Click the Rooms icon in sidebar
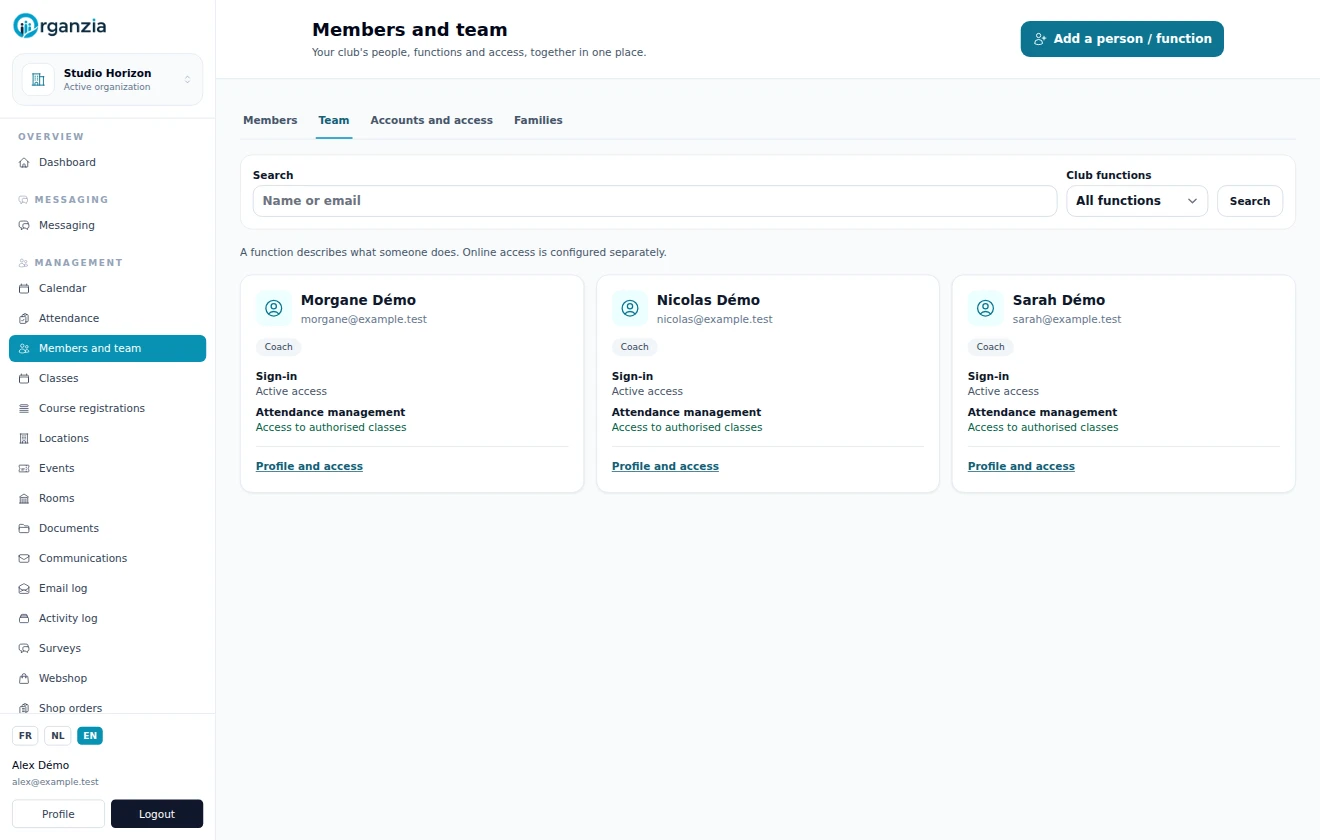This screenshot has height=840, width=1320. tap(24, 498)
